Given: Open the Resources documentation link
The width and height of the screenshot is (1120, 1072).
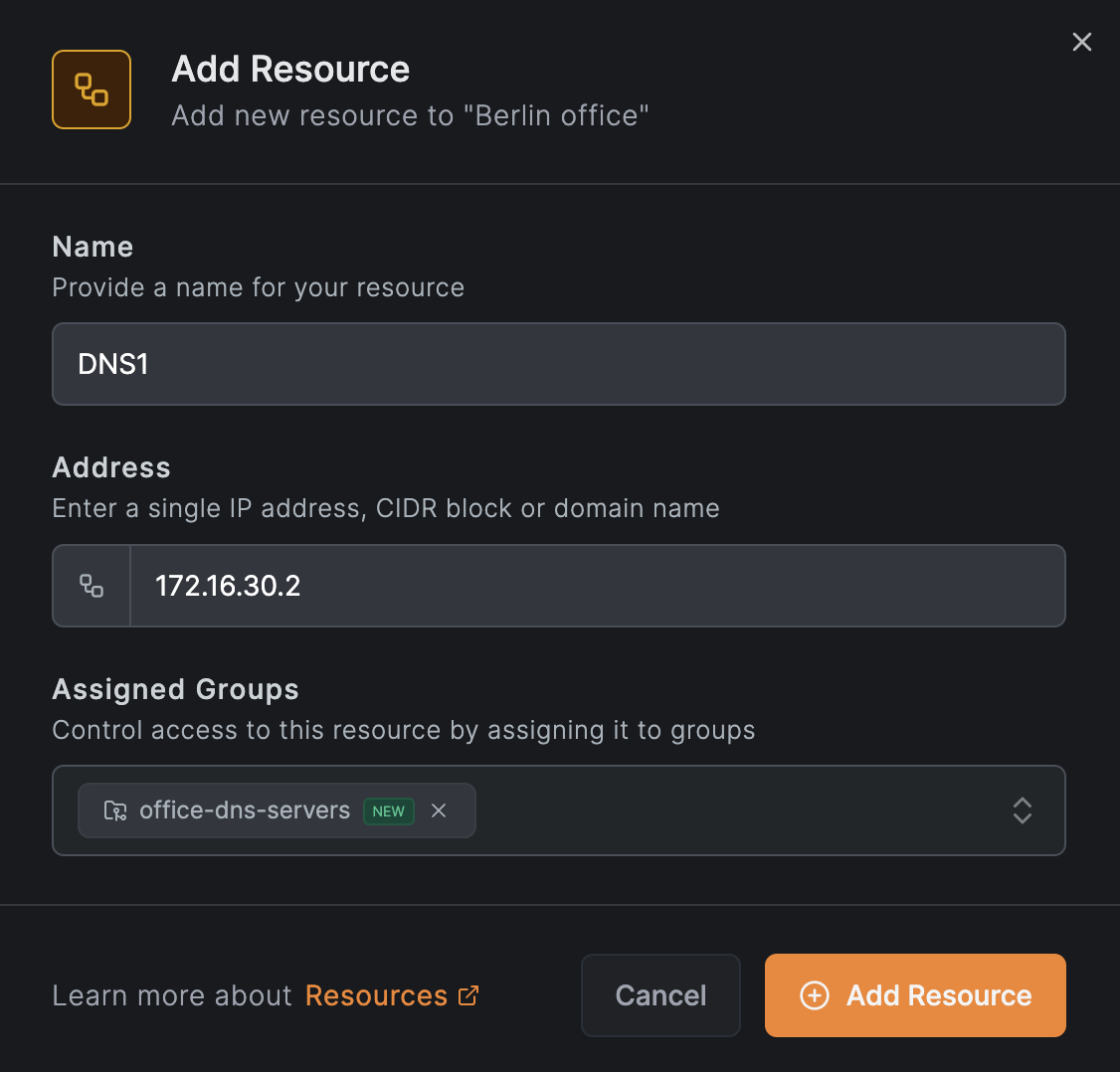Looking at the screenshot, I should pos(377,994).
